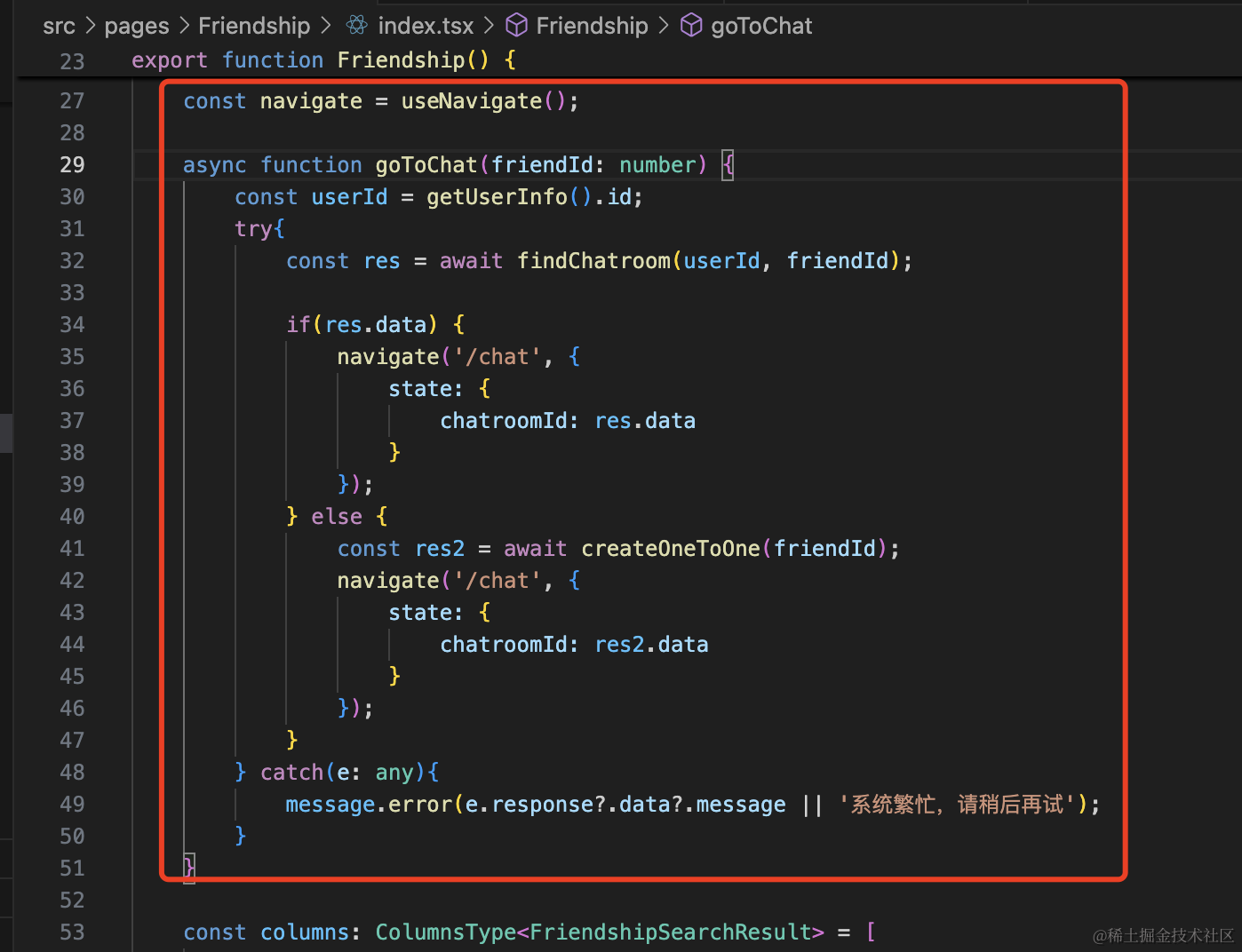The height and width of the screenshot is (952, 1242).
Task: Open the Friendship folder breadcrumb after pages
Action: tap(254, 26)
